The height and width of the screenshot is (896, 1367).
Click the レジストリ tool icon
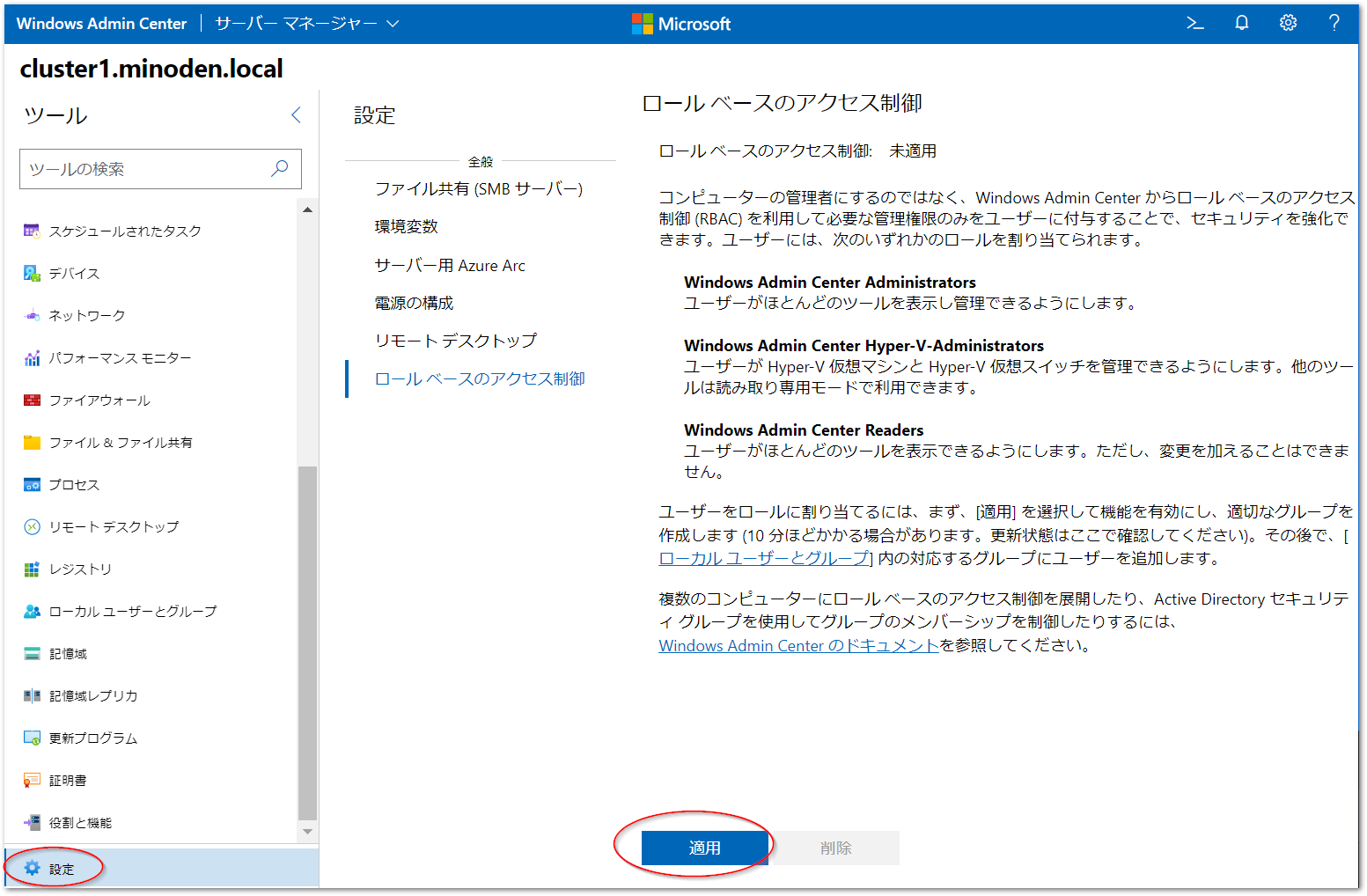click(32, 569)
